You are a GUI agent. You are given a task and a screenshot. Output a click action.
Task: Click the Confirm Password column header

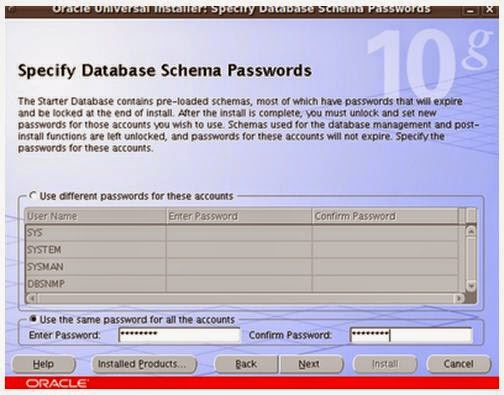(385, 216)
